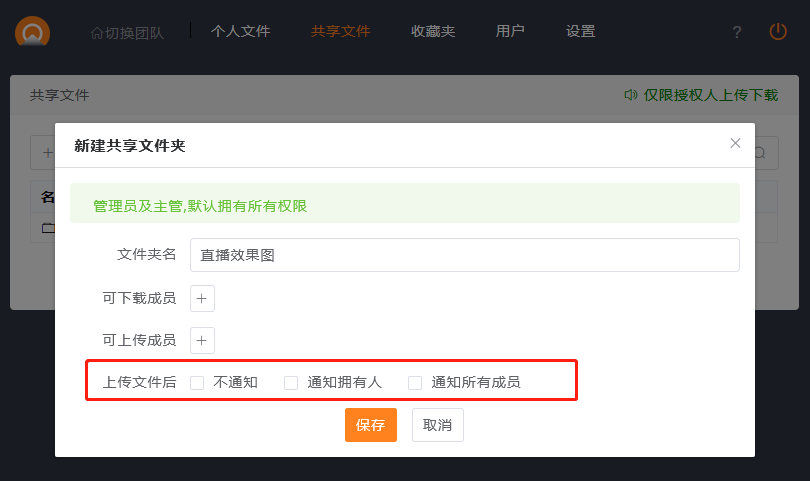Click the orange app logo icon
Viewport: 810px width, 481px height.
pos(33,32)
